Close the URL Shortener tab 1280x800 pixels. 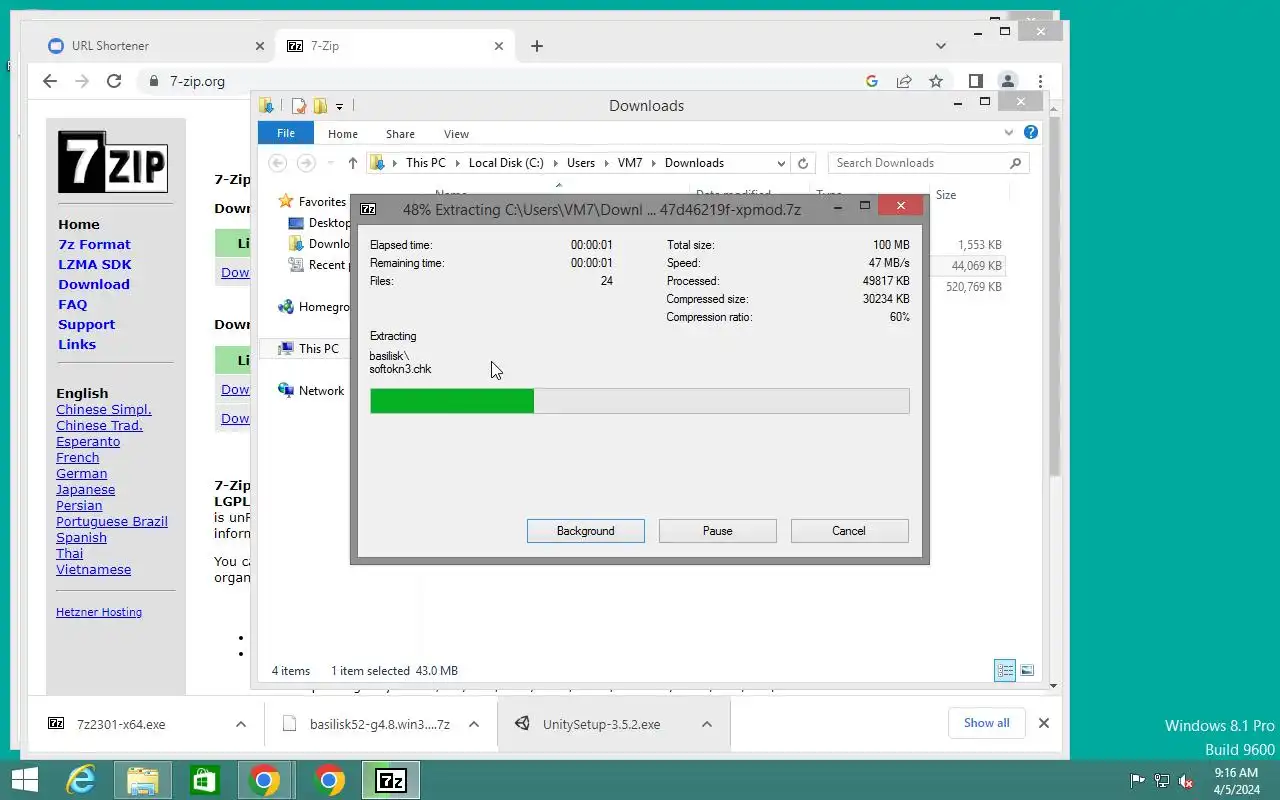(260, 46)
